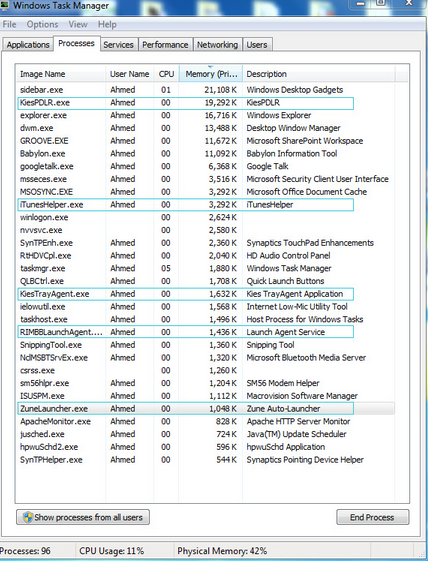Select the KiesPDLR.exe process

point(205,103)
